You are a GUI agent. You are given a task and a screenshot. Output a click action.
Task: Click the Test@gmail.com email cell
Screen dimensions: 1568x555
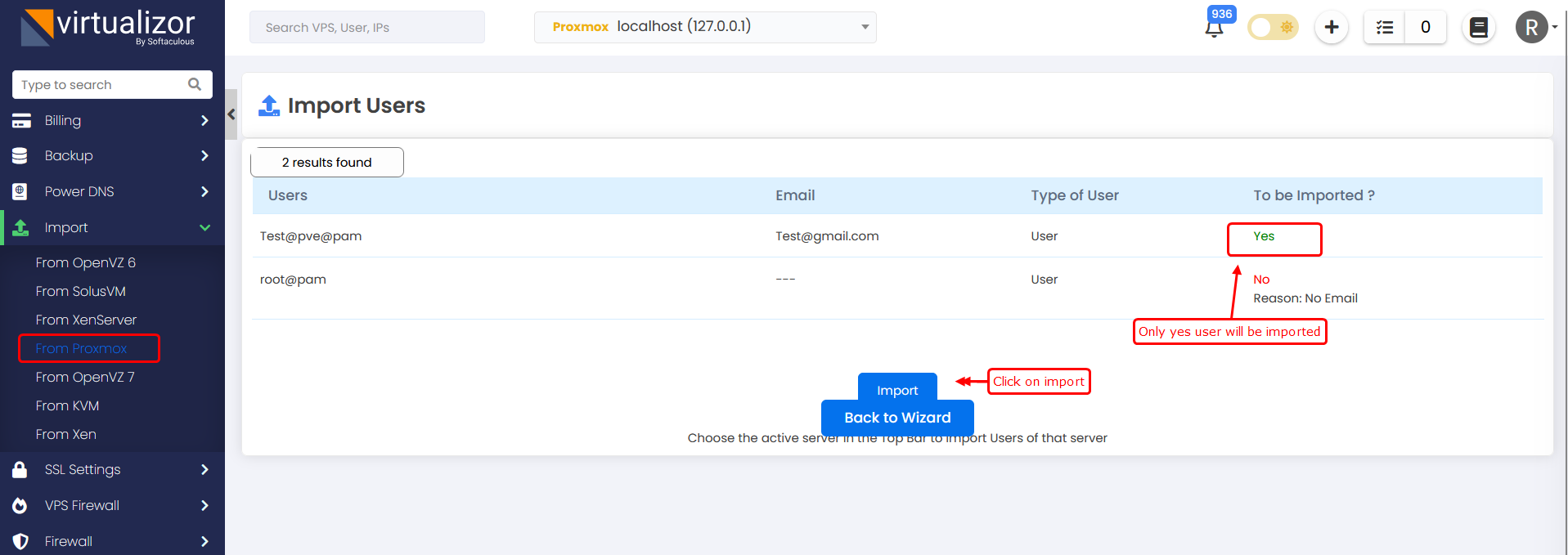(827, 236)
